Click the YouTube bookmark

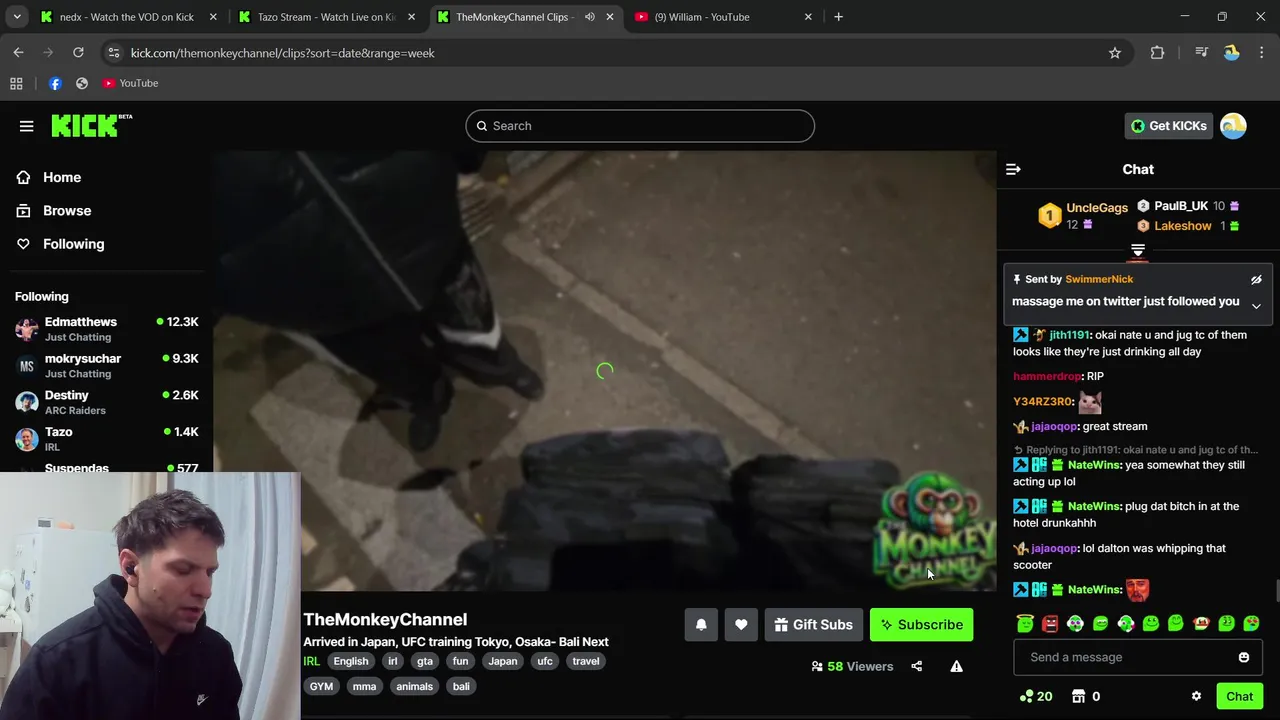click(130, 83)
